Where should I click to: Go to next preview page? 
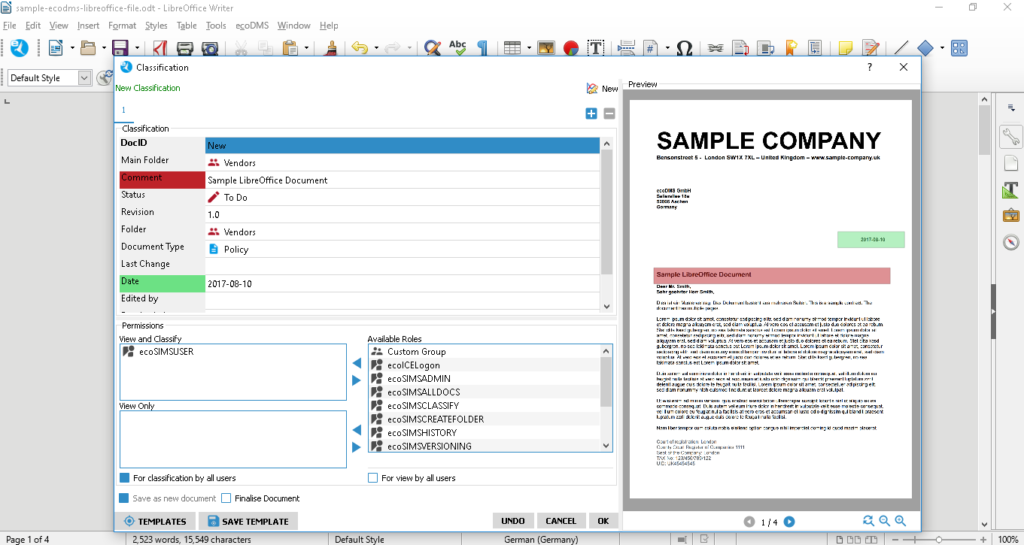click(x=789, y=521)
